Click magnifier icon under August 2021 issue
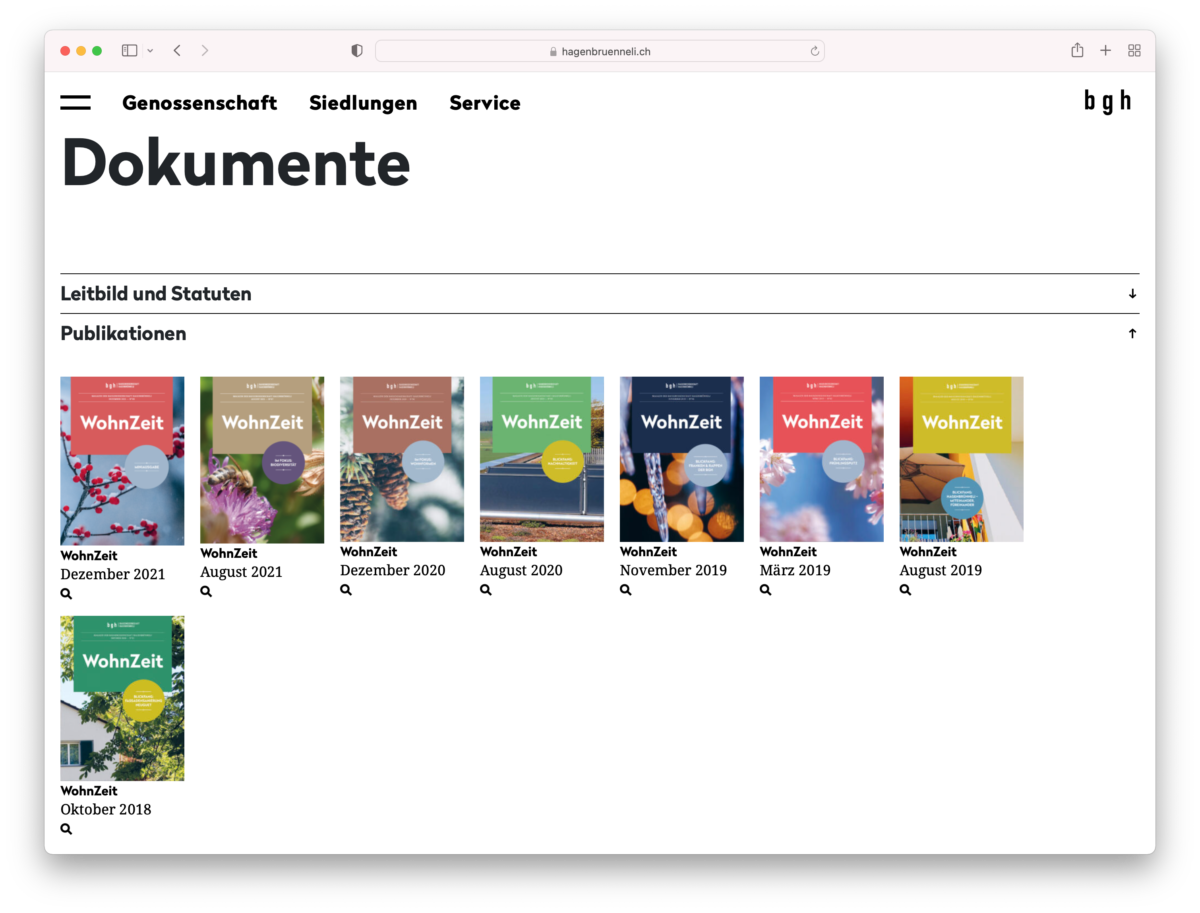The height and width of the screenshot is (913, 1200). tap(206, 592)
